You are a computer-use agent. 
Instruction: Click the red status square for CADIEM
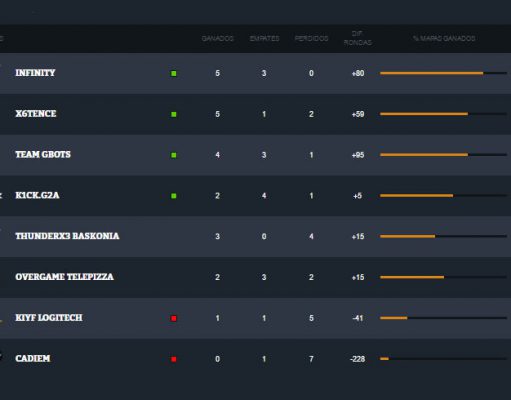pos(174,359)
